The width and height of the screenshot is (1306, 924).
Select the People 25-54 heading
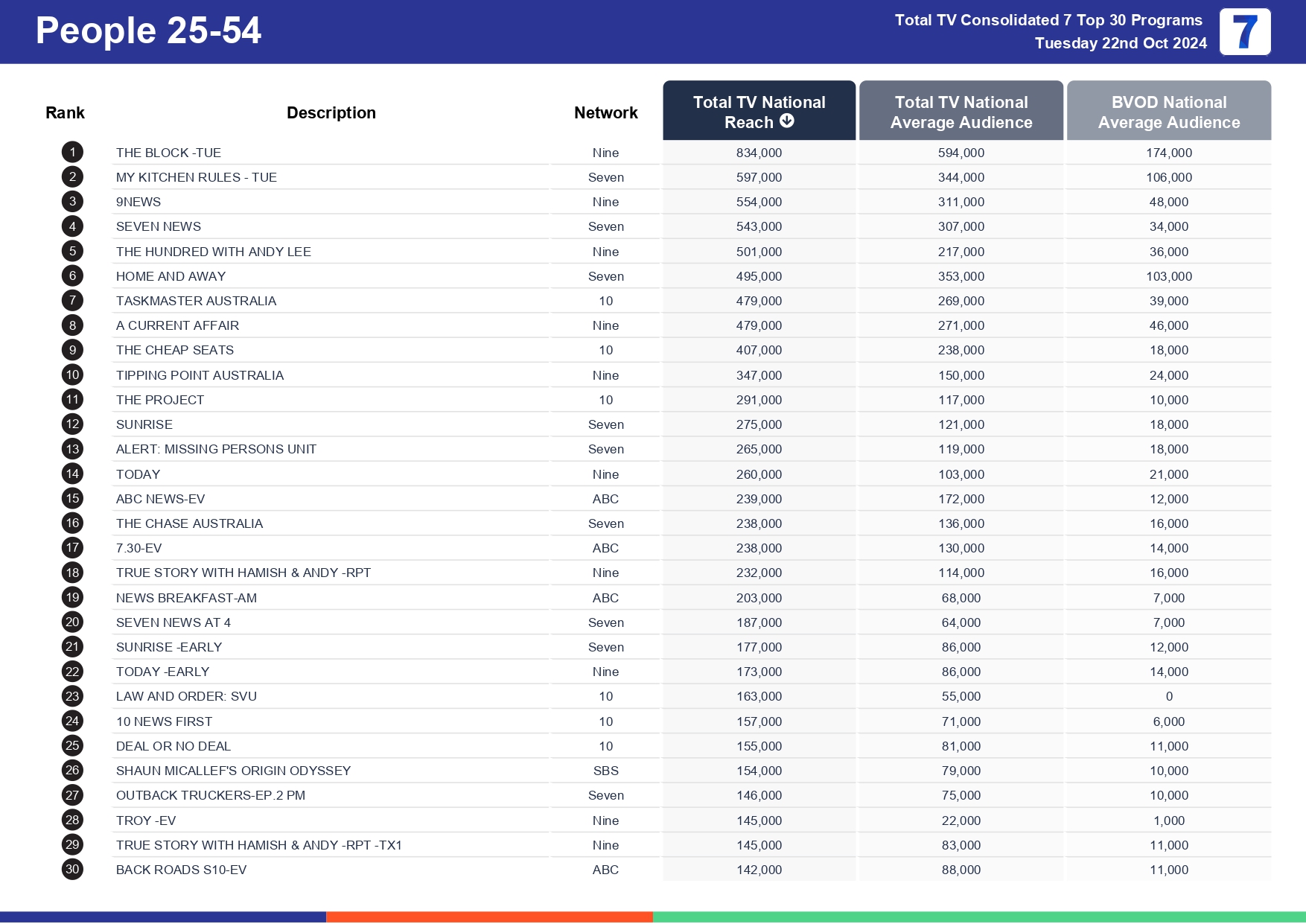(x=147, y=31)
